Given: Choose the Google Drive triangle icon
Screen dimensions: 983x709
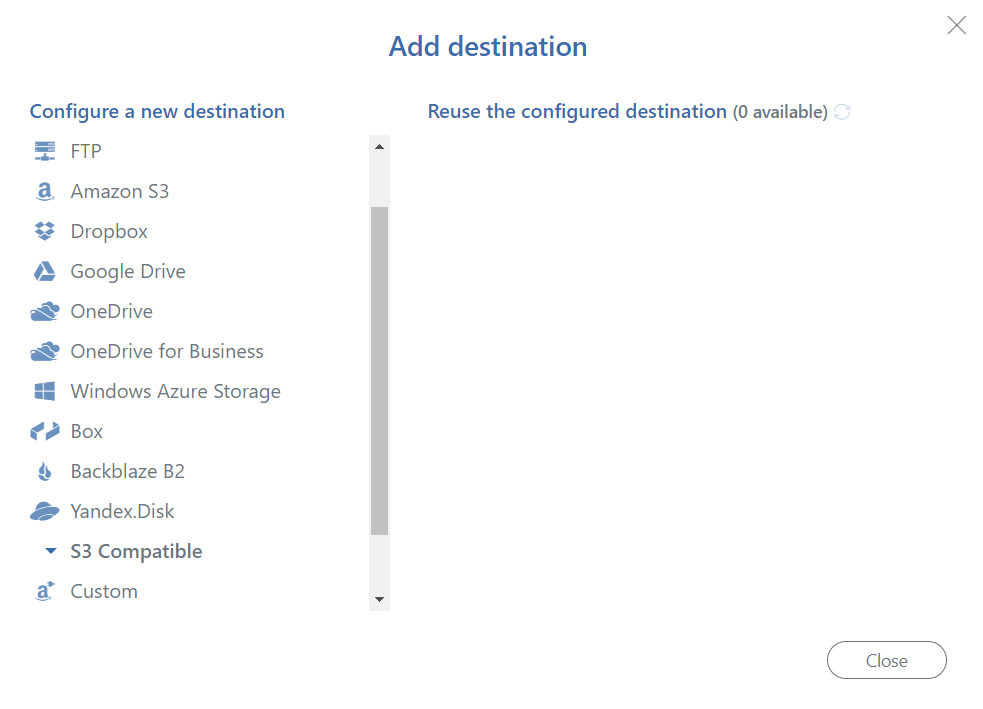Looking at the screenshot, I should tap(44, 271).
